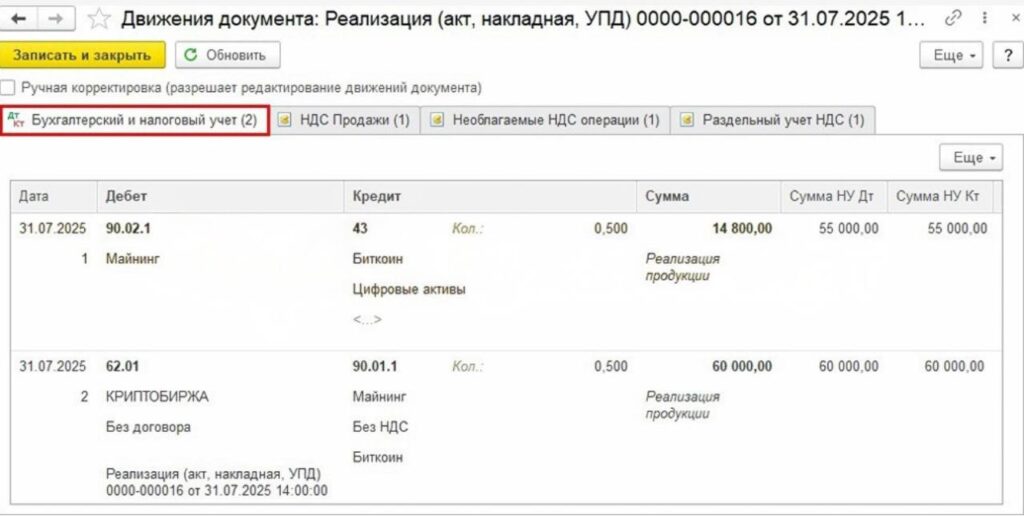Screen dimensions: 1024x516
Task: Enable the Ручная корректировка checkbox
Action: (9, 88)
